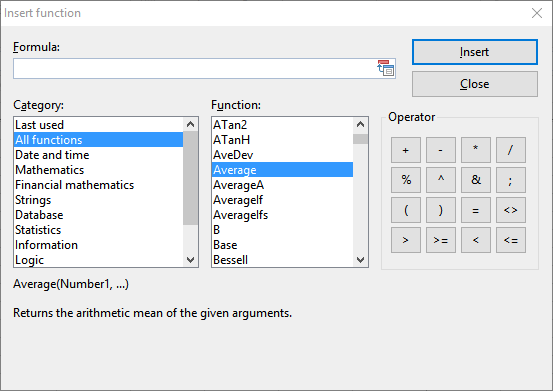
Task: Insert the greater-than operator
Action: point(406,240)
